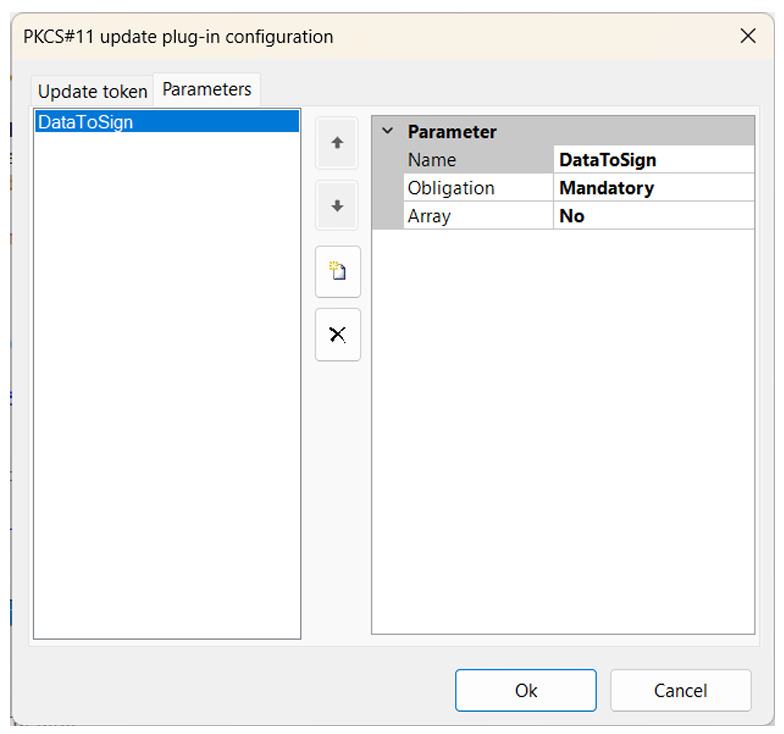Collapse the Parameter property group
The image size is (784, 734).
(388, 132)
